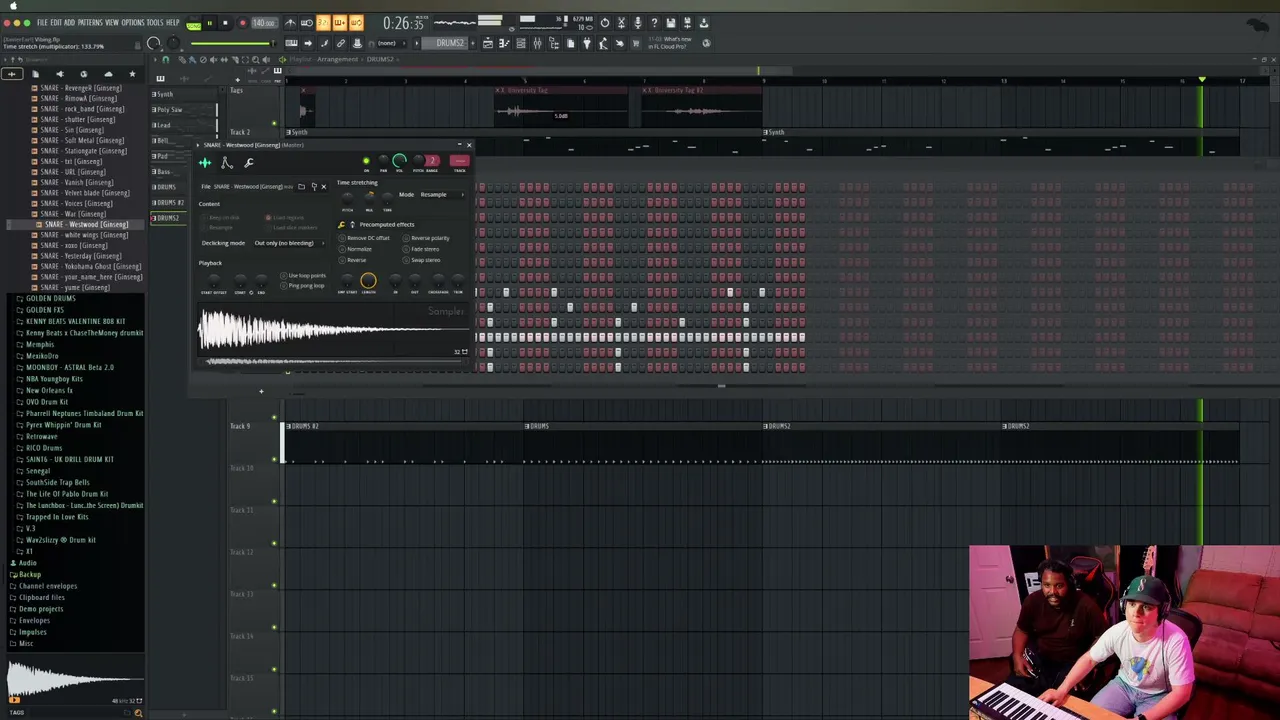The height and width of the screenshot is (720, 1280).
Task: Open the EDIT menu
Action: point(56,22)
